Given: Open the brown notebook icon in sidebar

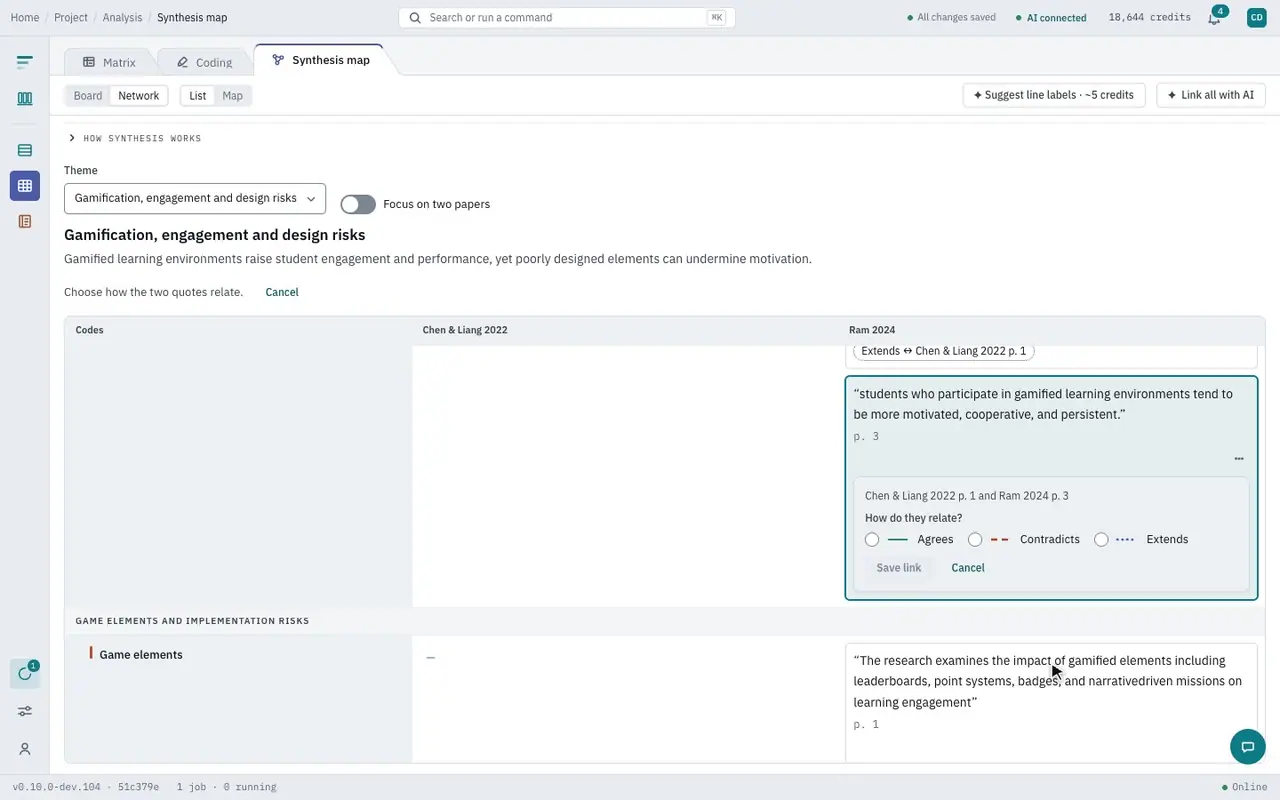Looking at the screenshot, I should (25, 221).
